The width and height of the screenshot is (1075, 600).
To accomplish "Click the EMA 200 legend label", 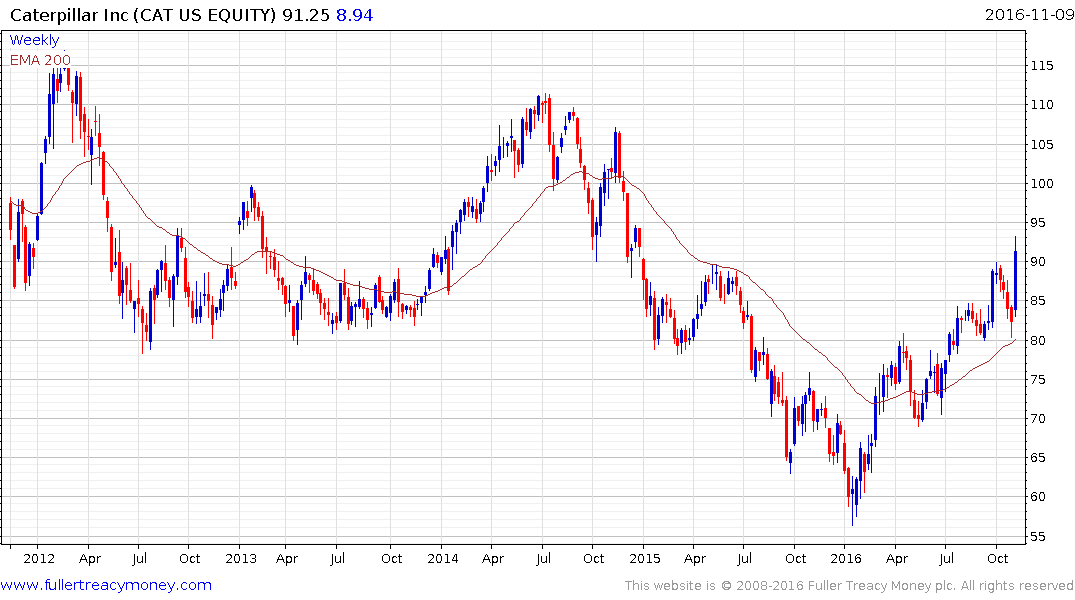I will pyautogui.click(x=40, y=60).
